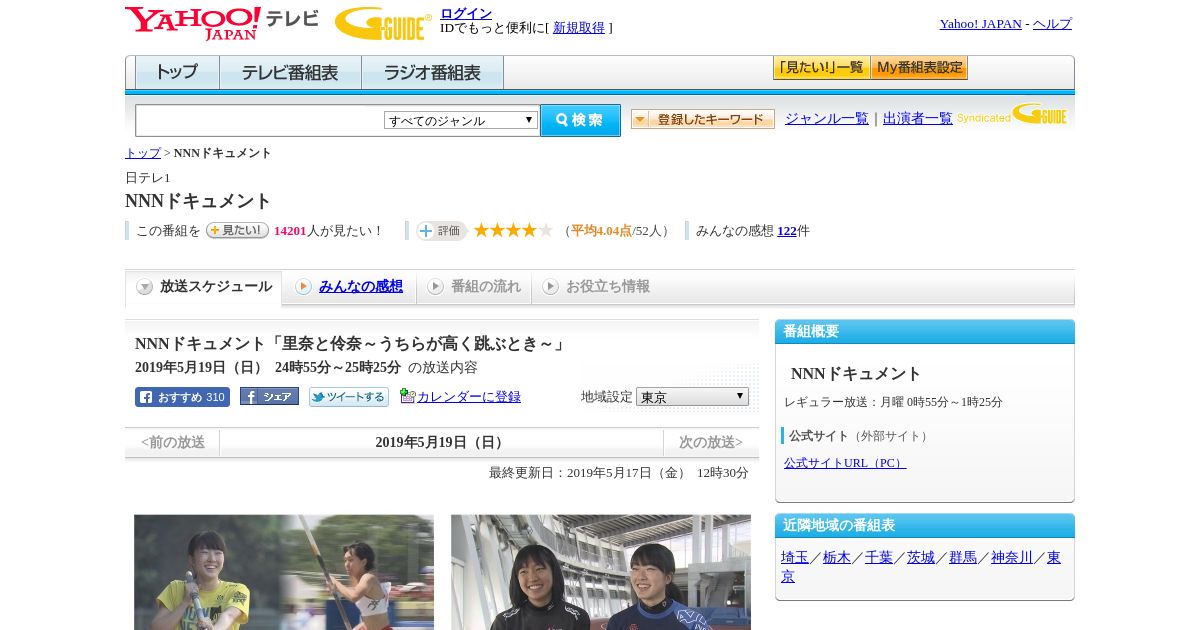Click the 新規取得 link
Image resolution: width=1200 pixels, height=630 pixels.
coord(579,28)
